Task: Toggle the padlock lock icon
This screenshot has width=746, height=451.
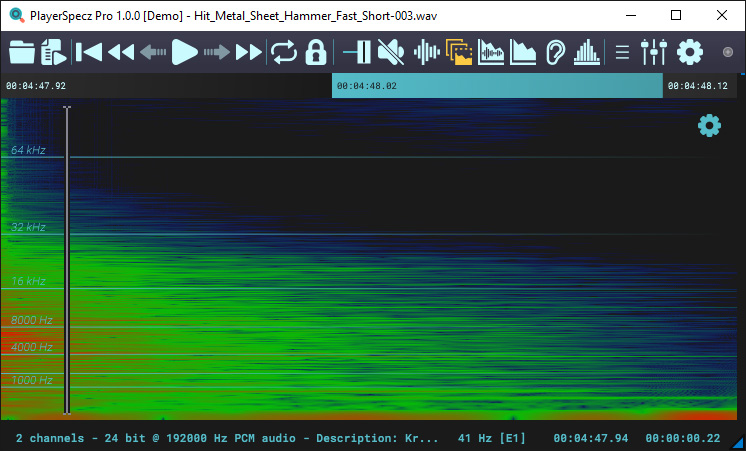Action: pyautogui.click(x=316, y=52)
